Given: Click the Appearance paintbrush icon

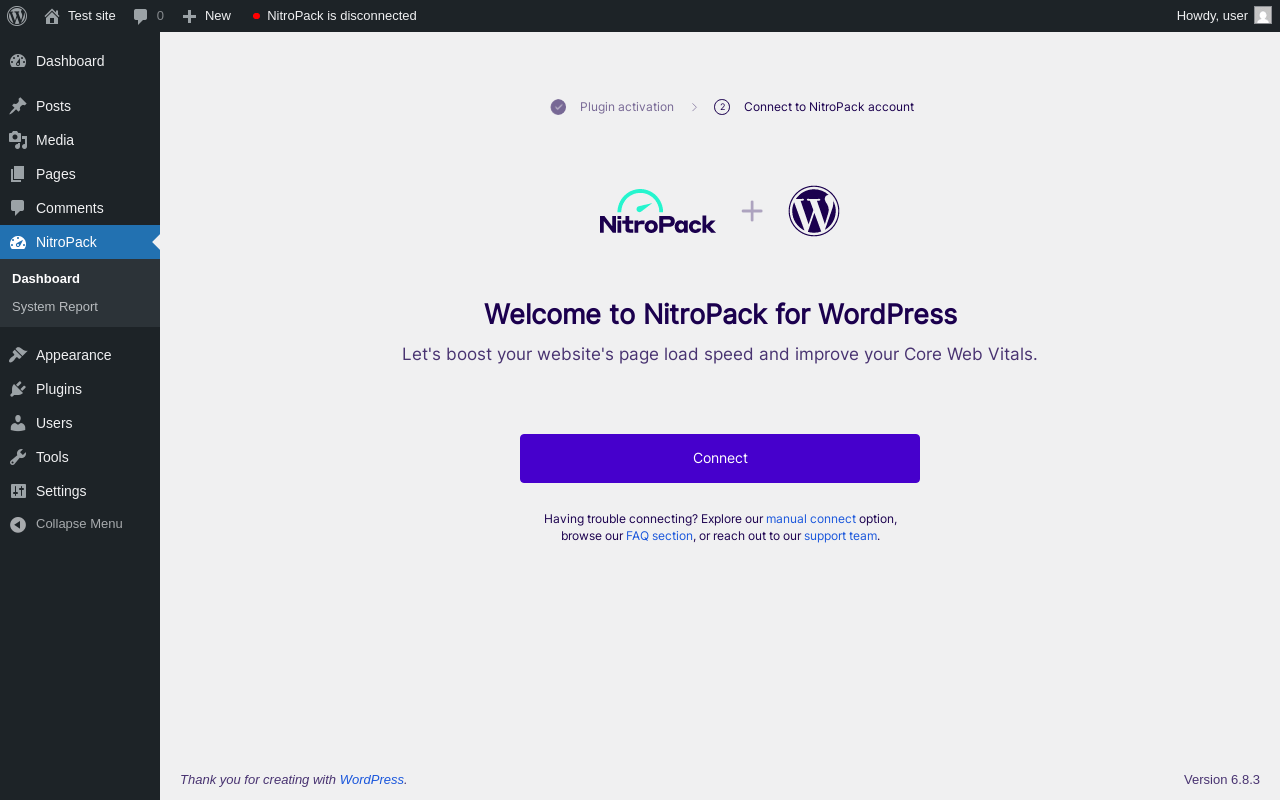Looking at the screenshot, I should [18, 355].
